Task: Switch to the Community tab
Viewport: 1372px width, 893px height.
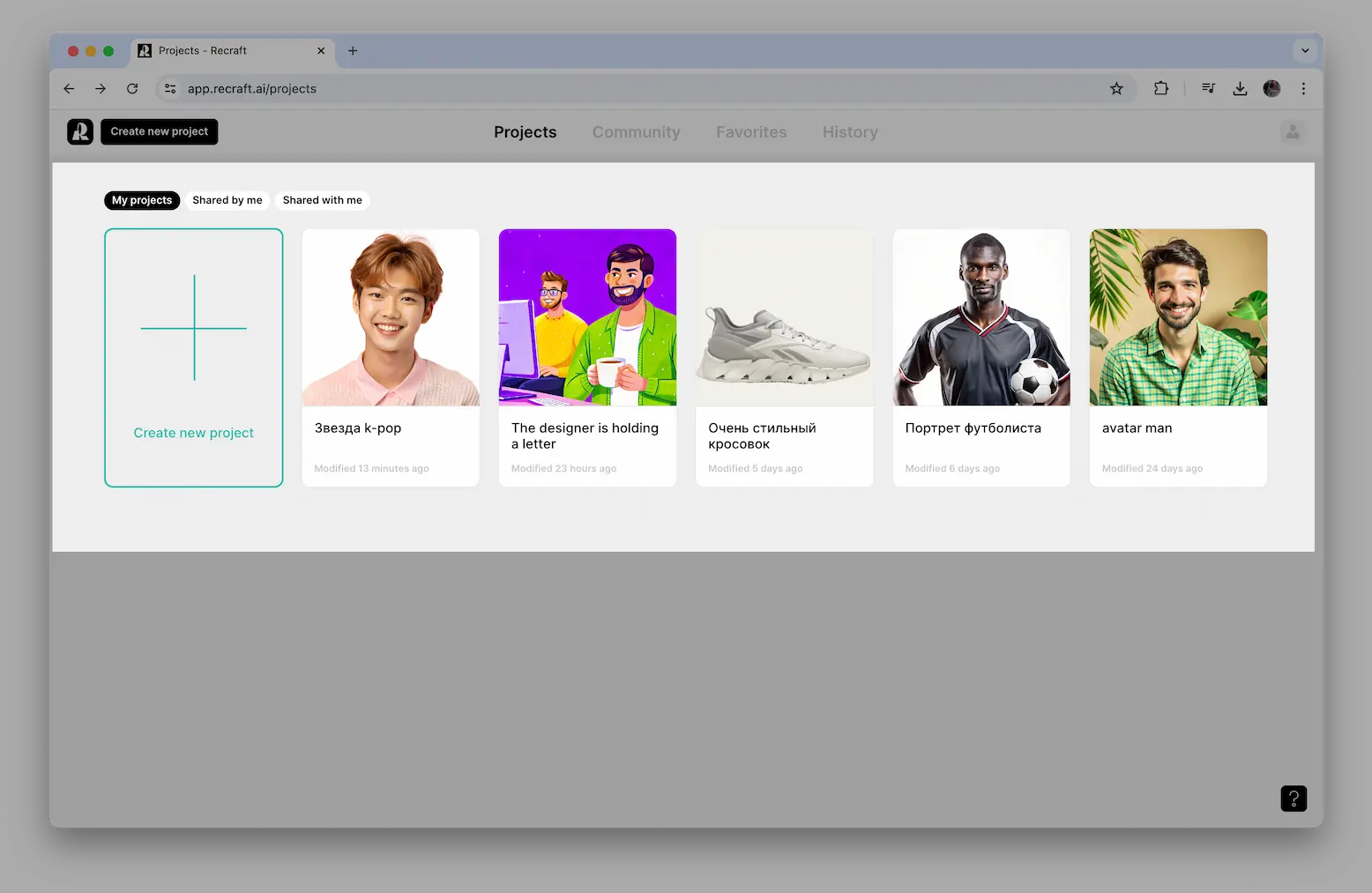Action: point(637,132)
